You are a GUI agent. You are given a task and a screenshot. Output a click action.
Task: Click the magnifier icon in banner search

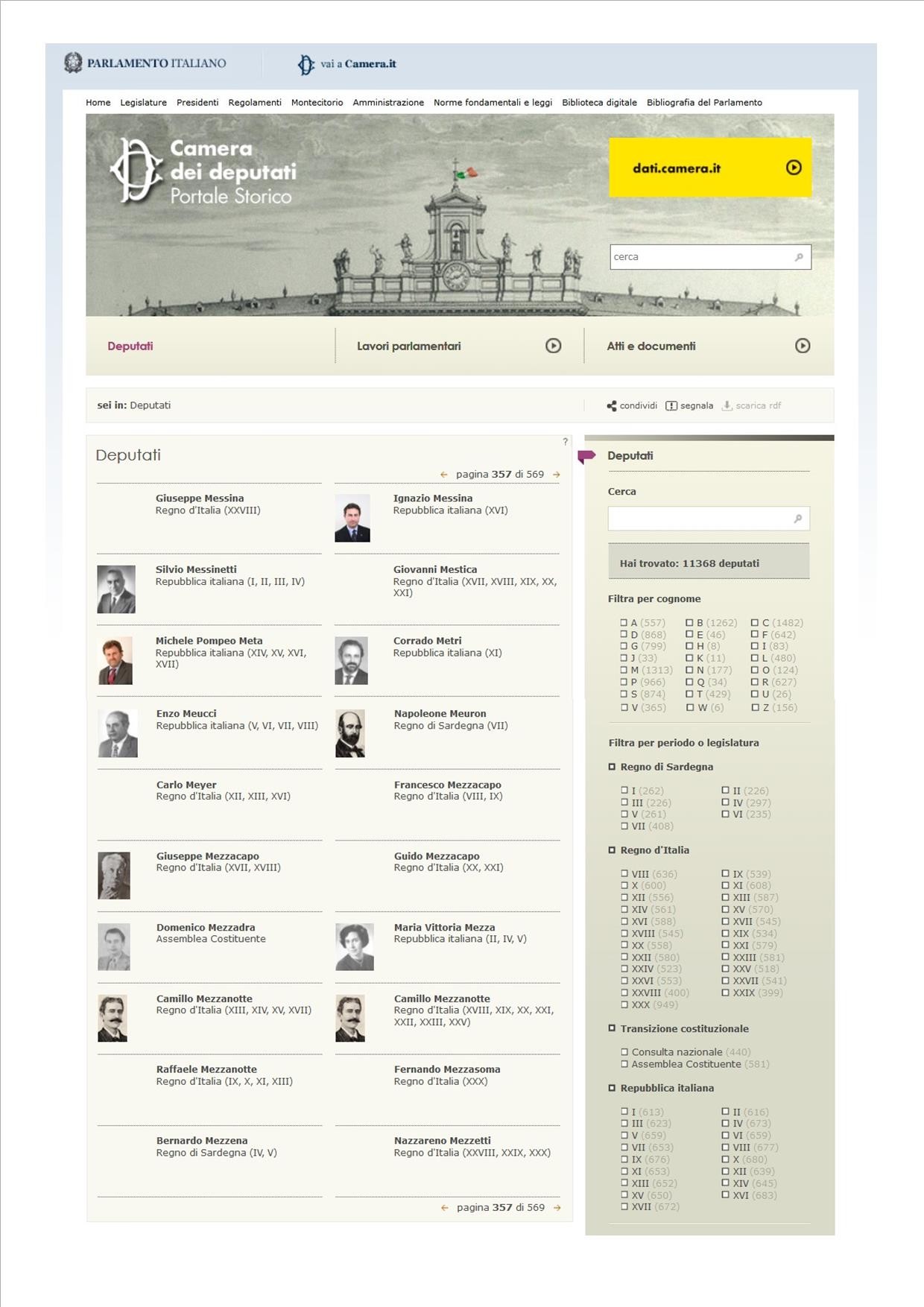click(x=799, y=257)
